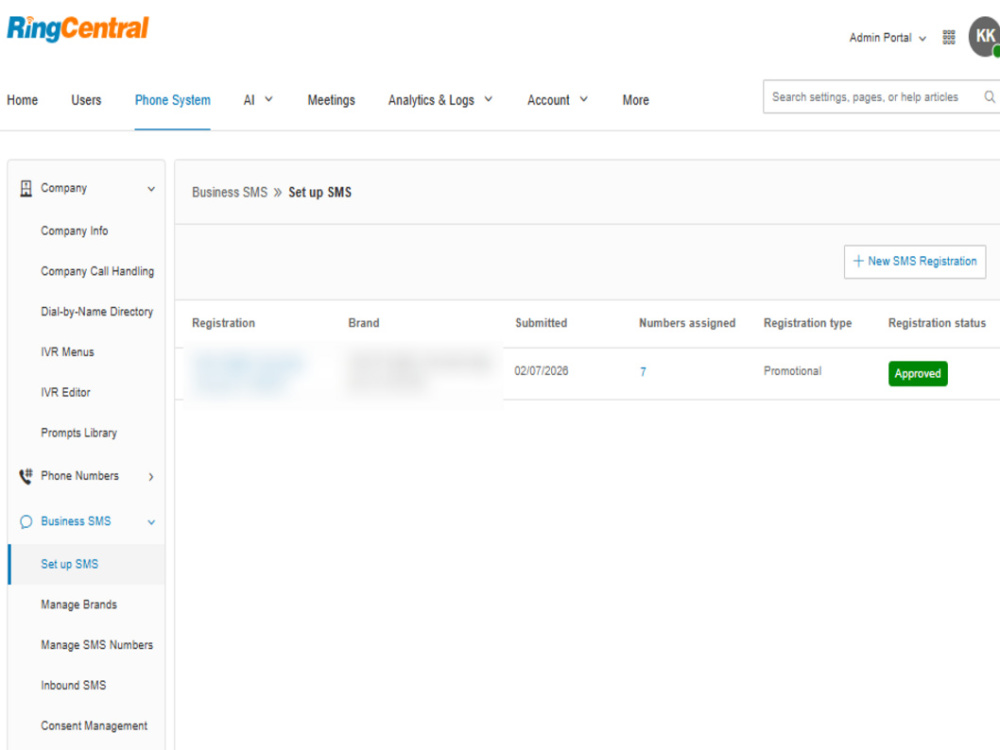Click New SMS Registration button
This screenshot has width=1000, height=750.
(915, 261)
